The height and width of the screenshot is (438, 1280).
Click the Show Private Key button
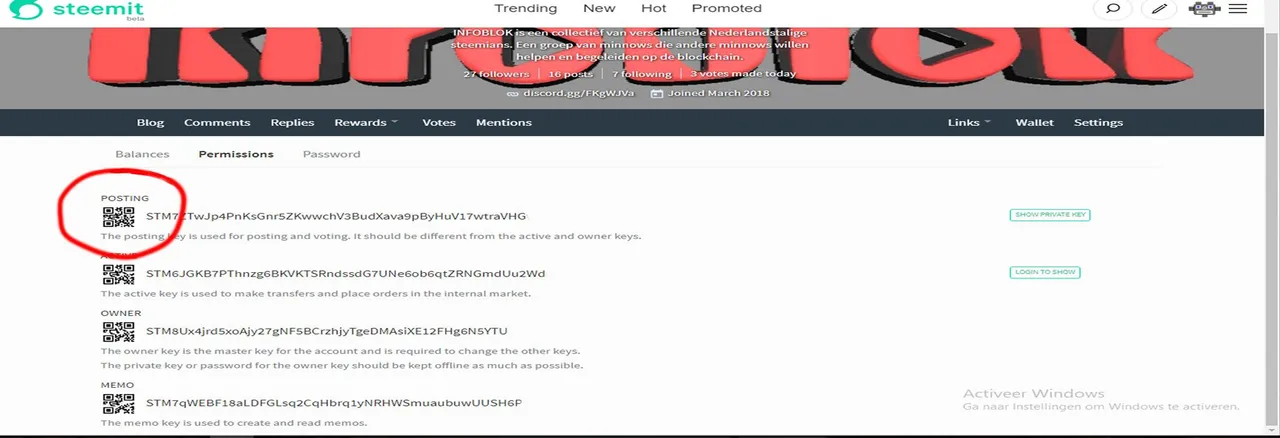(x=1050, y=215)
